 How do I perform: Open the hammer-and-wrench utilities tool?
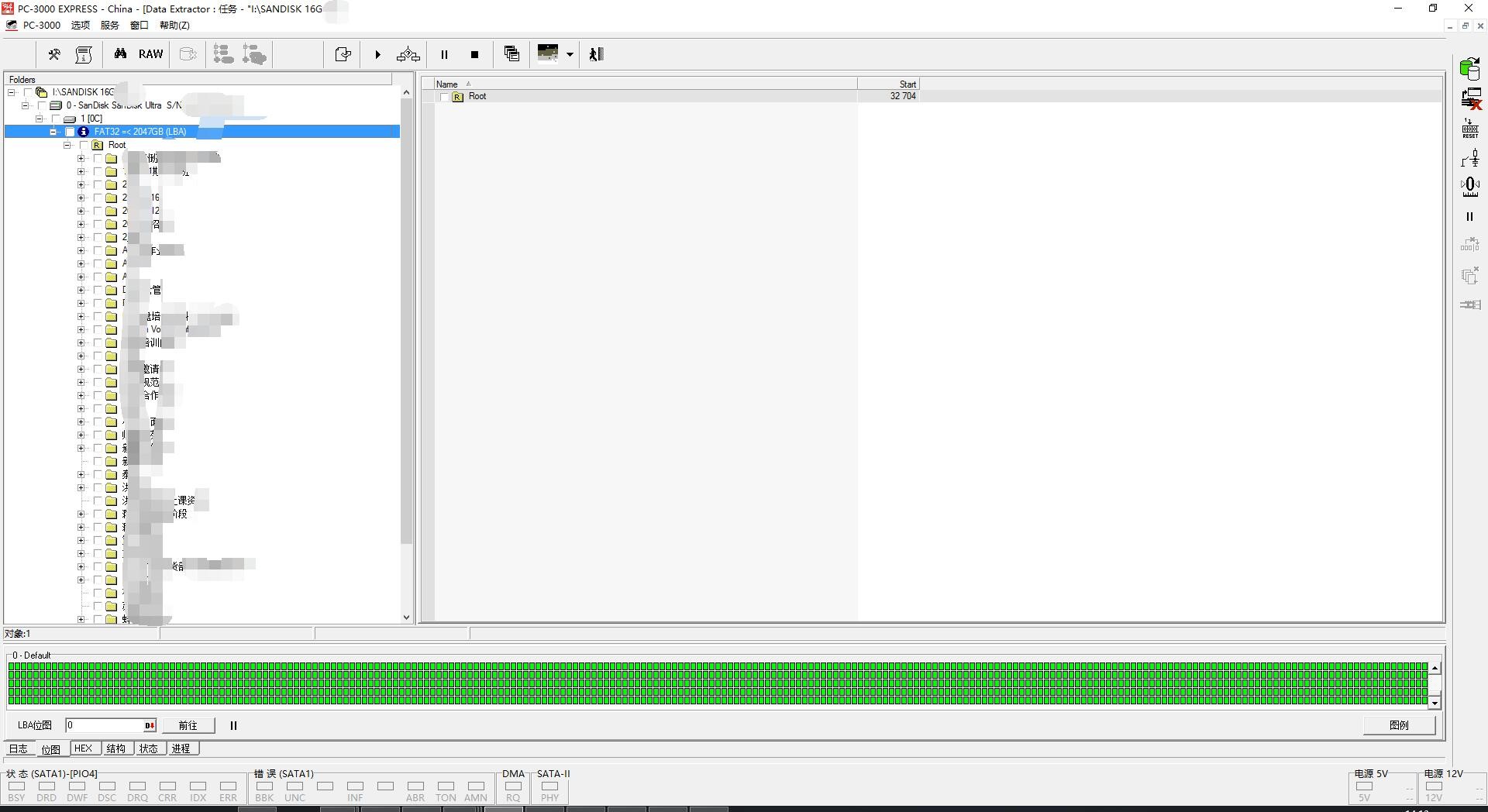[x=54, y=54]
